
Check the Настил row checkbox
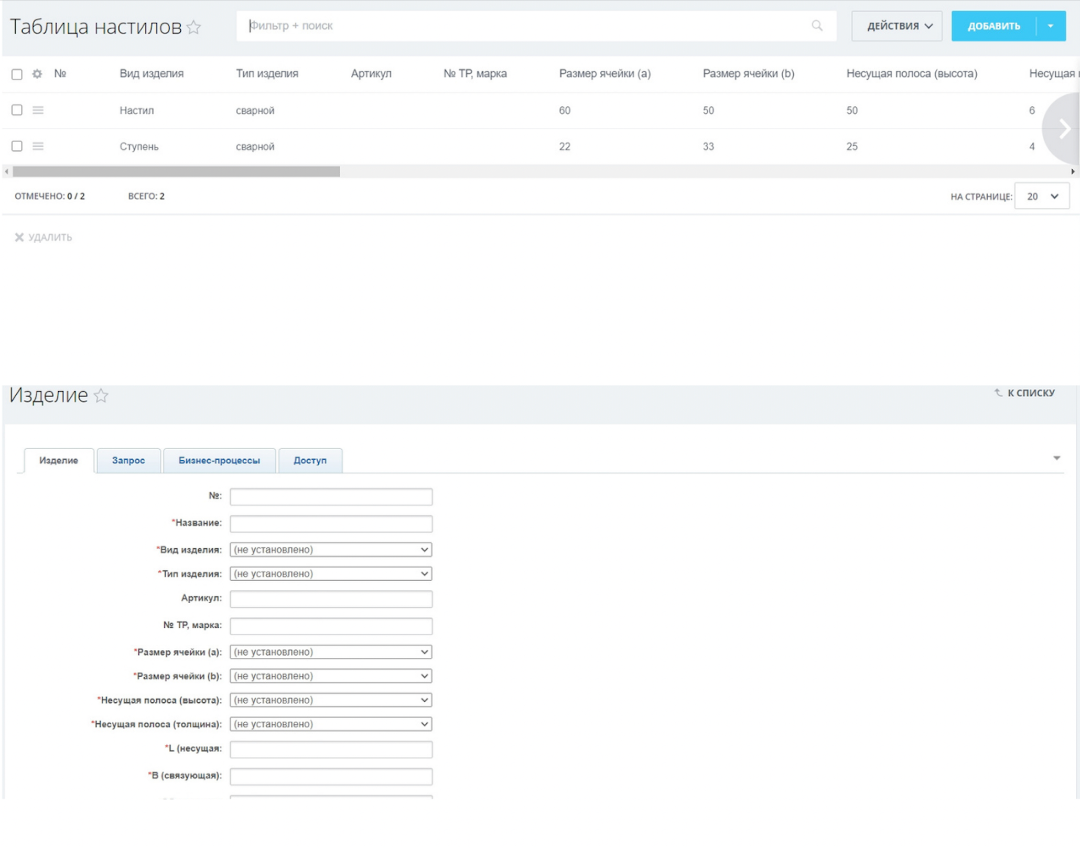(x=17, y=110)
